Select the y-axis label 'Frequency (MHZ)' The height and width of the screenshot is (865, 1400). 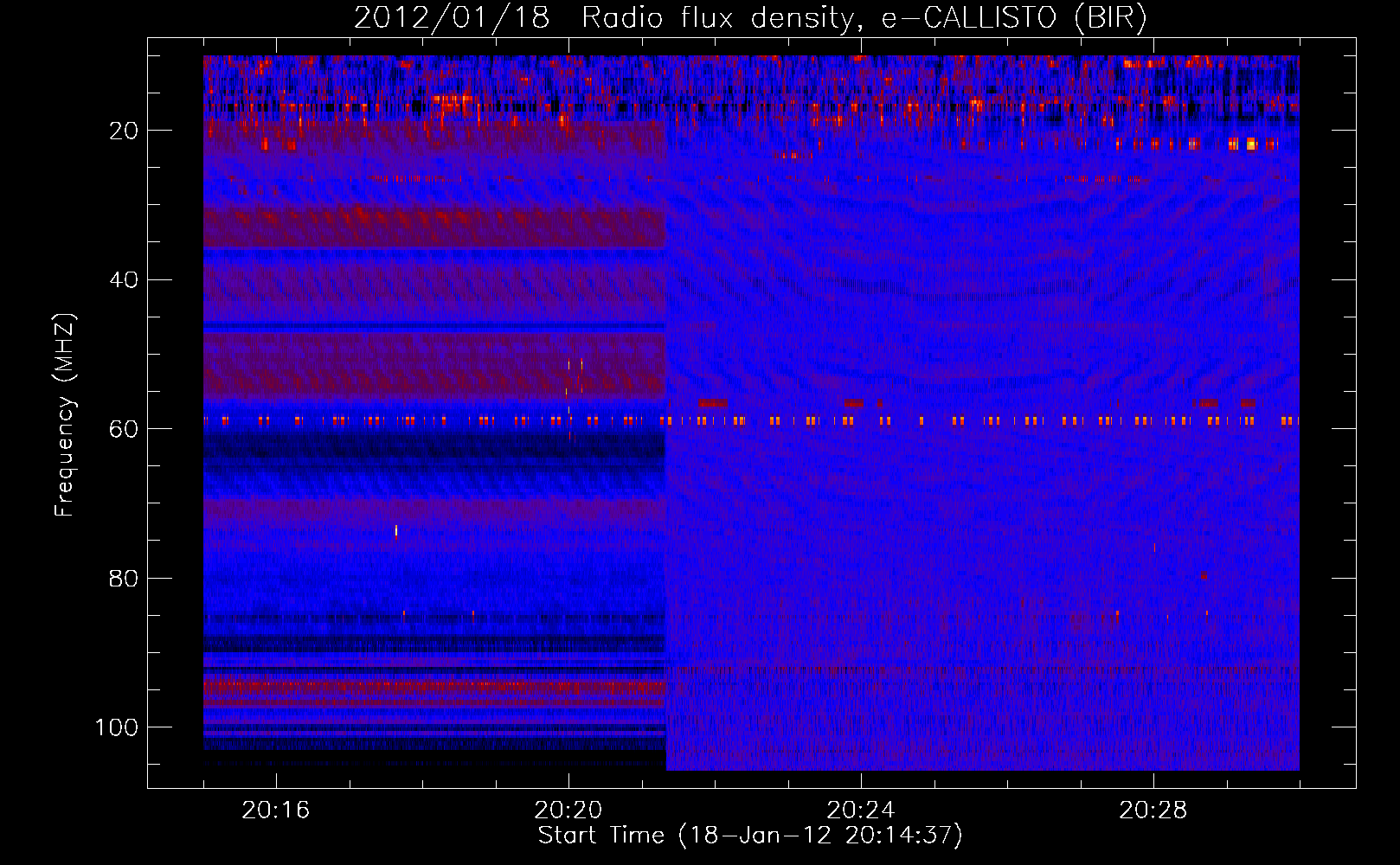point(66,415)
